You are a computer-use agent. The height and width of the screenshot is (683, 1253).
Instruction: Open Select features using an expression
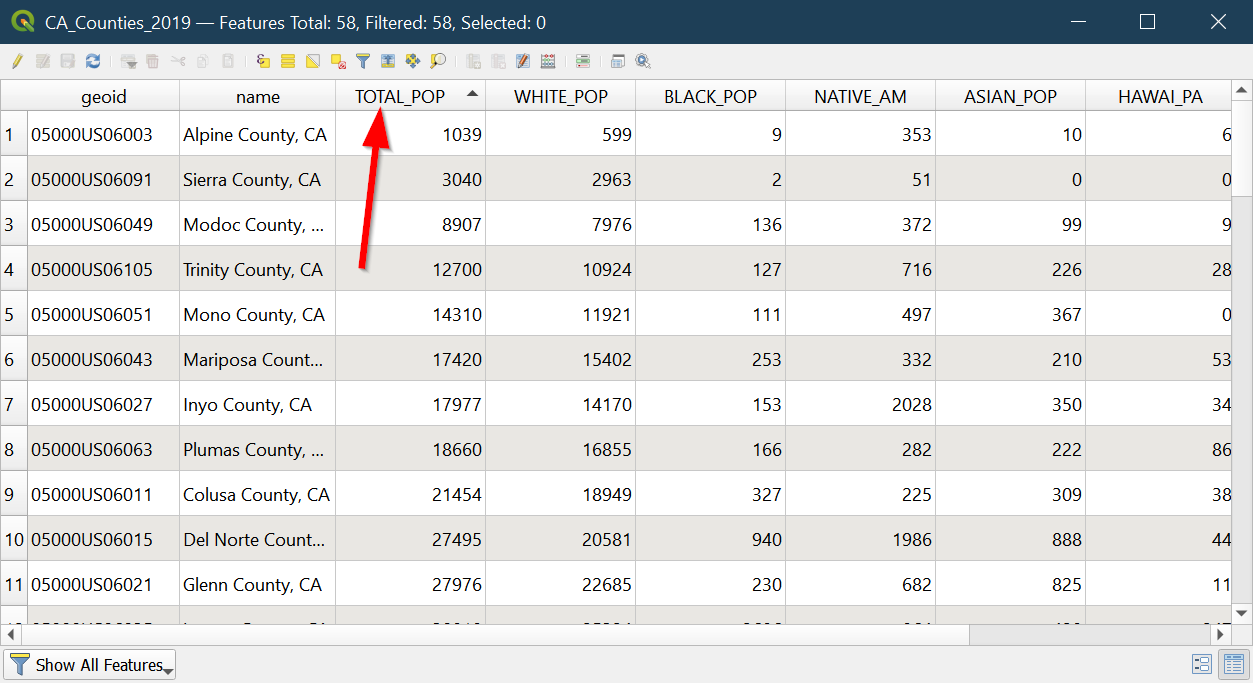(263, 61)
